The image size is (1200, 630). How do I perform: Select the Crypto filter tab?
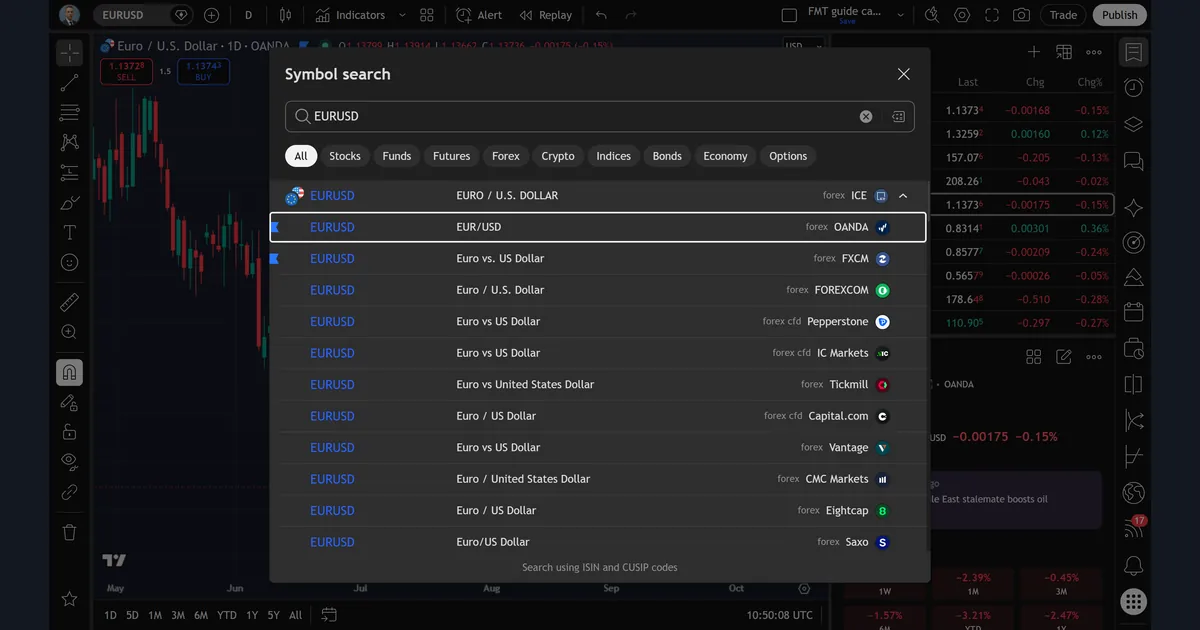pyautogui.click(x=558, y=156)
